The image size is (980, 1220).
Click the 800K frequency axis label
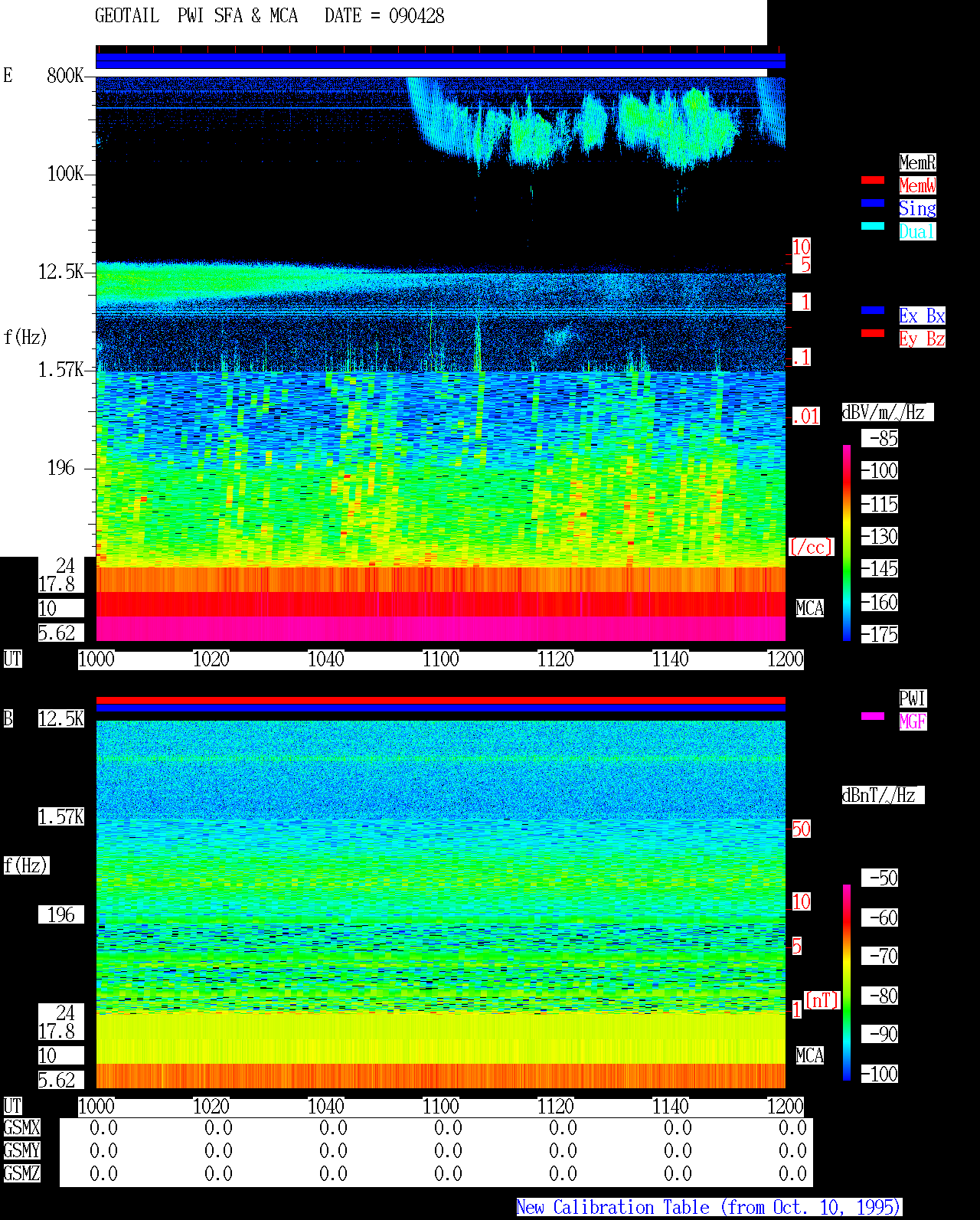click(x=65, y=75)
